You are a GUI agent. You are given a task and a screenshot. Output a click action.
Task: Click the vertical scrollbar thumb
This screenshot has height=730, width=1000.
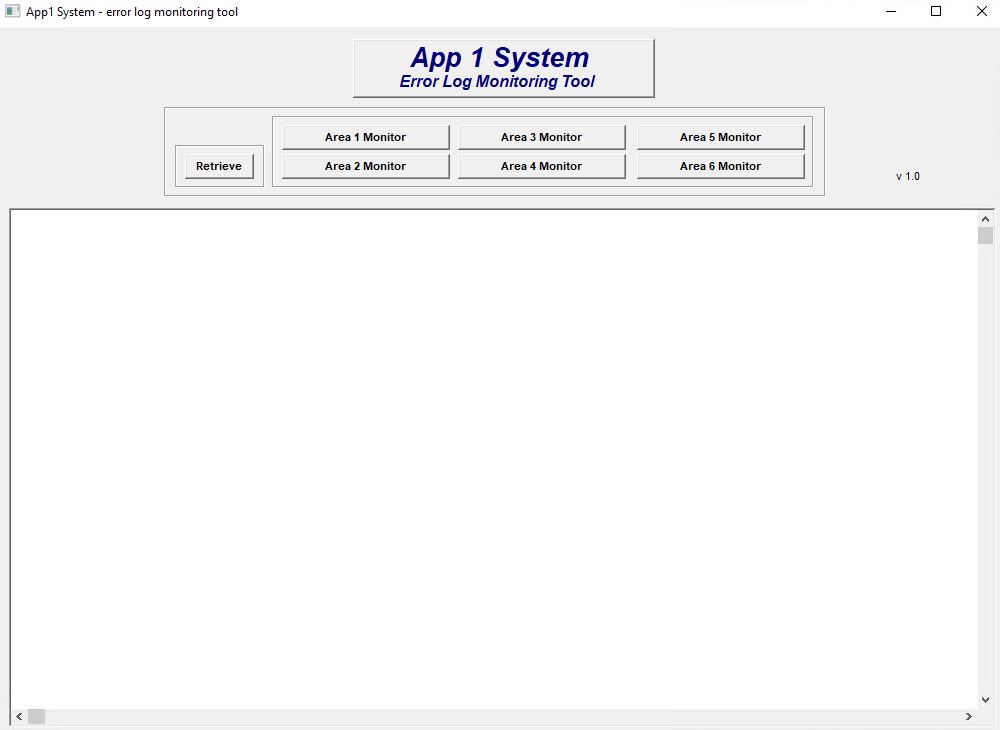[985, 236]
